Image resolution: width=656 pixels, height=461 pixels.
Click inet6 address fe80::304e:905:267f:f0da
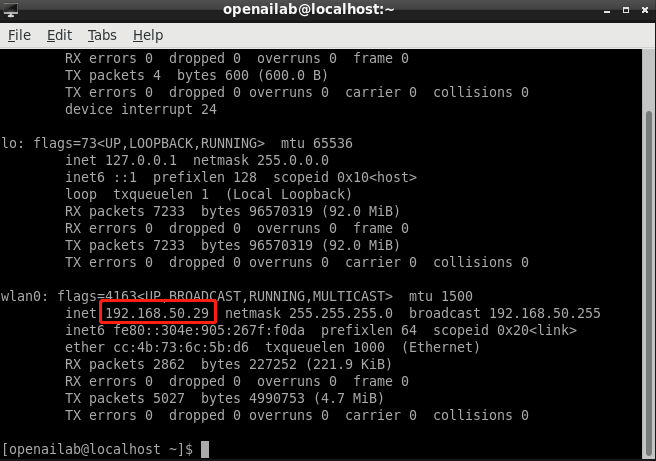click(x=209, y=330)
